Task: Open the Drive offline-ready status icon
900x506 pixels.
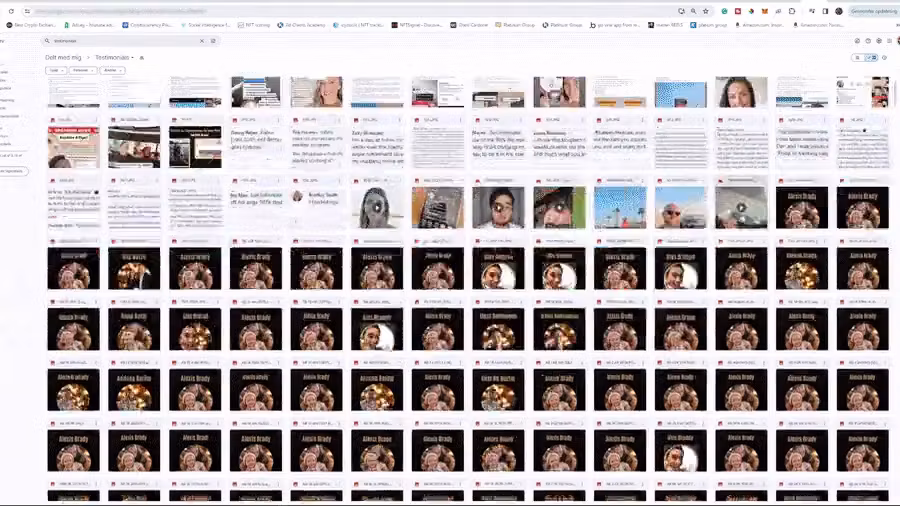Action: pyautogui.click(x=857, y=41)
